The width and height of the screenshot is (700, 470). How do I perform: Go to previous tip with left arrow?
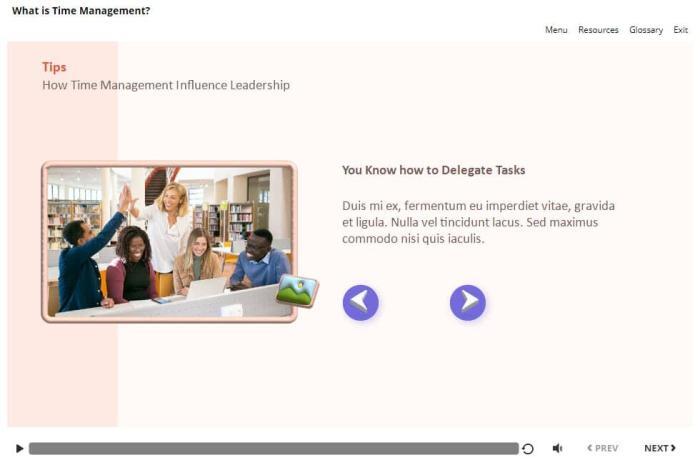point(361,302)
